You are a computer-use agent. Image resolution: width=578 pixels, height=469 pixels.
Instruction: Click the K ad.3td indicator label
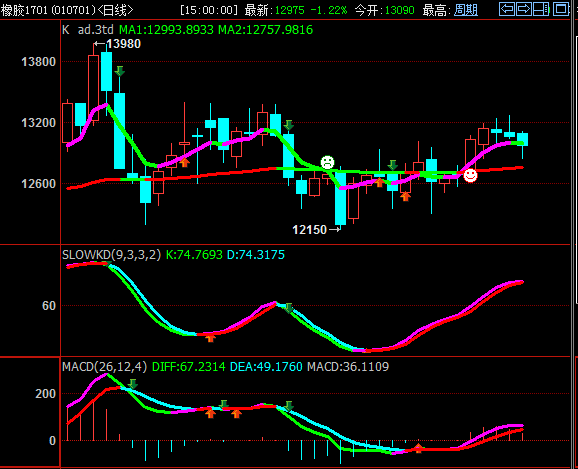coord(88,30)
